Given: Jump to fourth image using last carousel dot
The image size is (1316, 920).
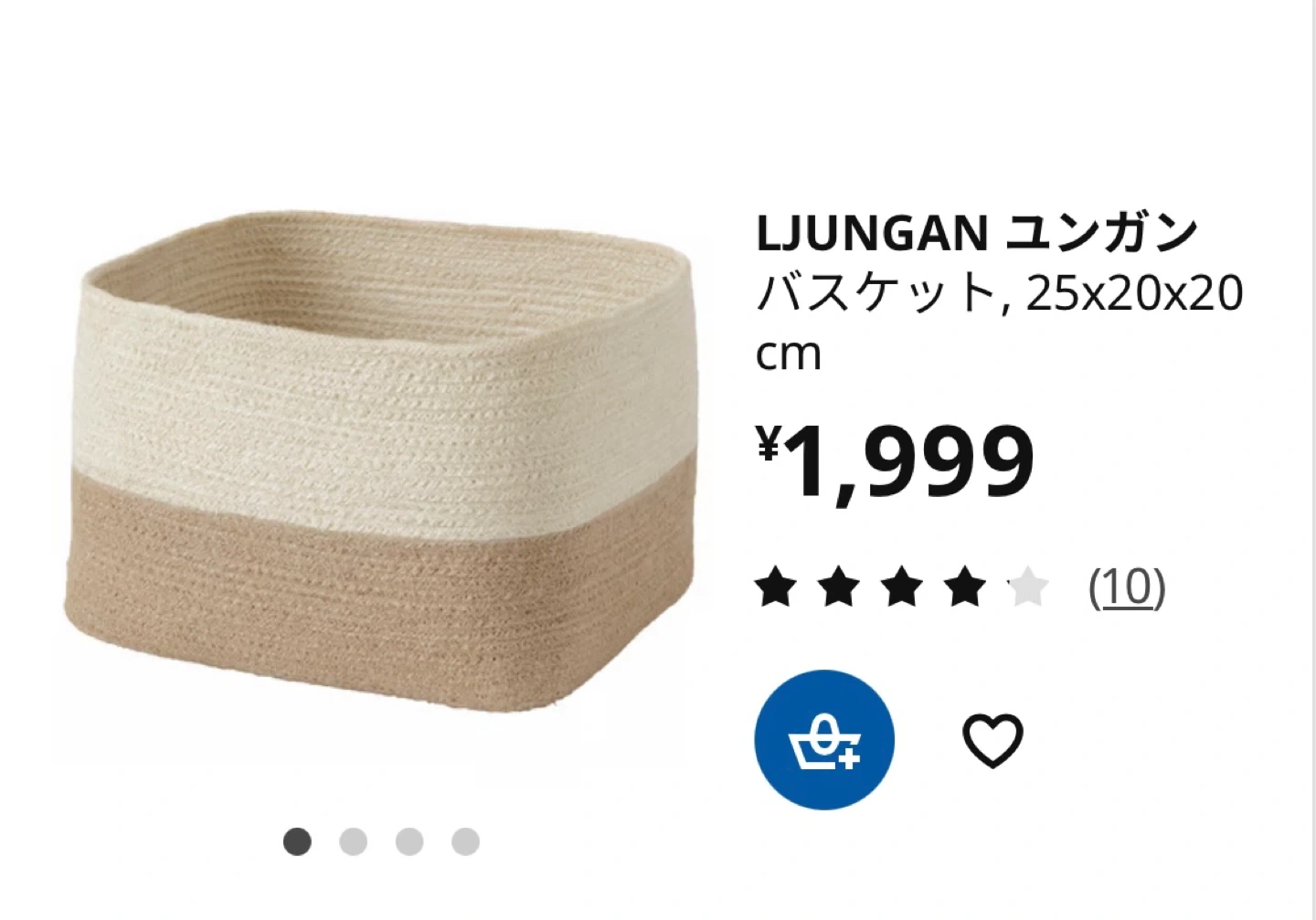Looking at the screenshot, I should [x=466, y=841].
